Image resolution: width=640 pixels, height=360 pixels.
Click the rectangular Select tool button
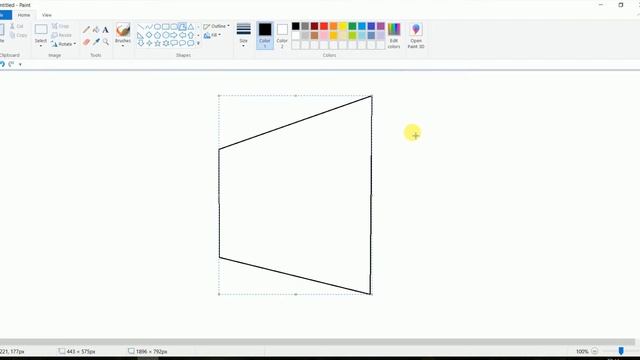41,30
